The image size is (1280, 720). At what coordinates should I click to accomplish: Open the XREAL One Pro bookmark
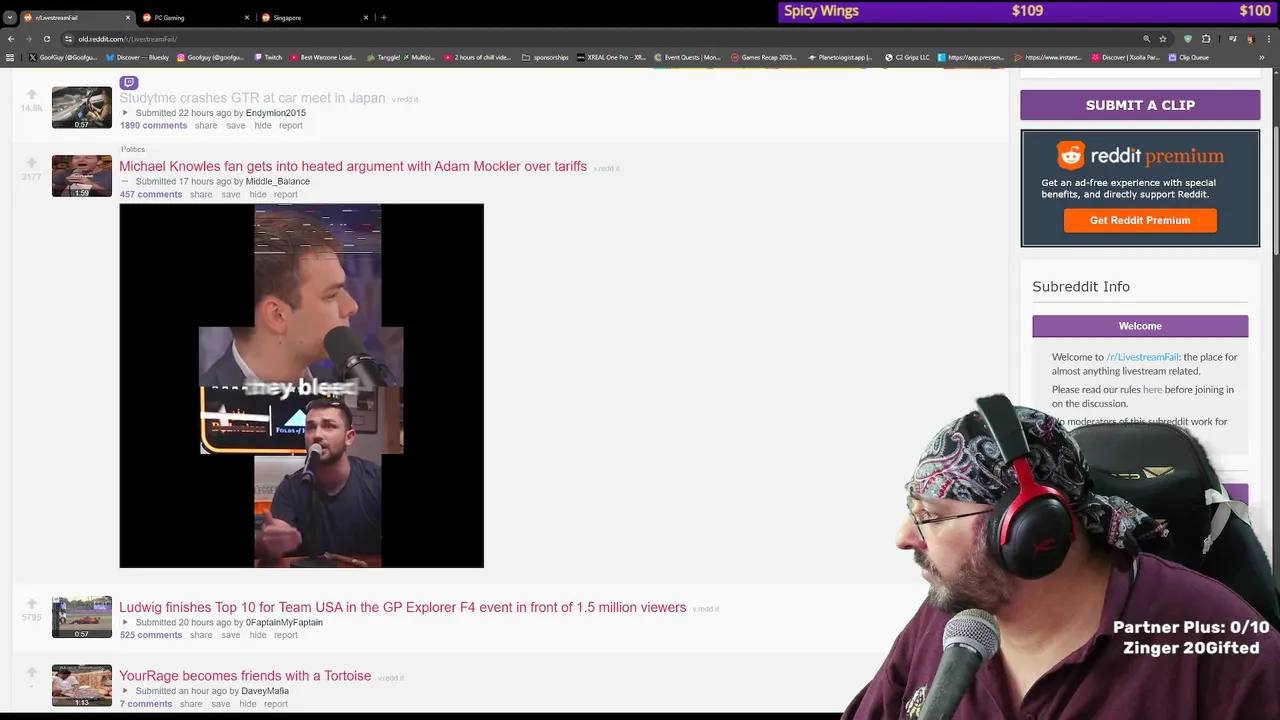(611, 57)
